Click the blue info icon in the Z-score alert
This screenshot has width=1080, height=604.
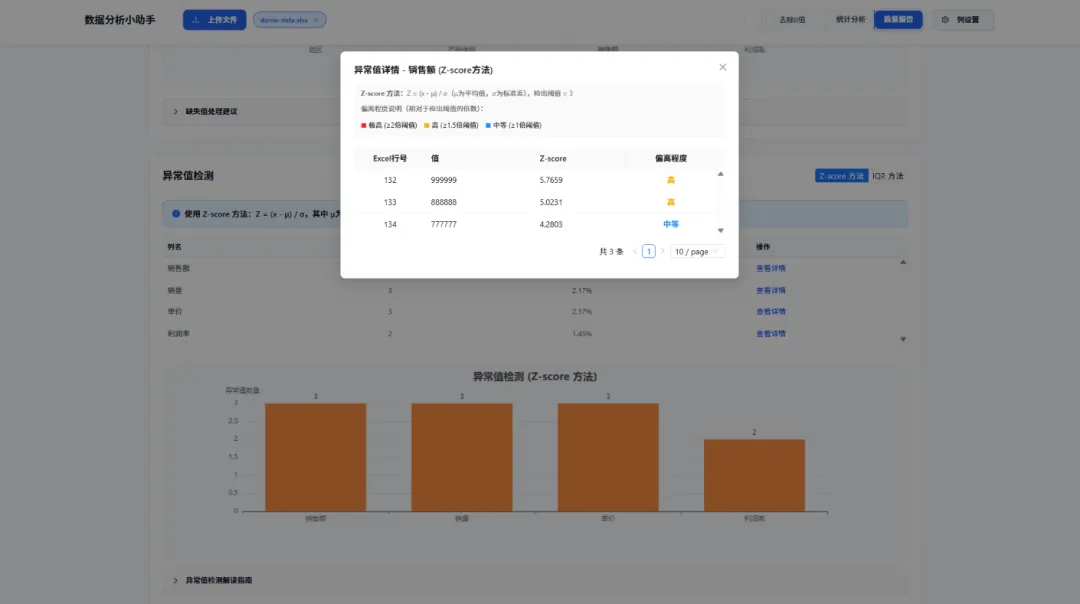176,214
